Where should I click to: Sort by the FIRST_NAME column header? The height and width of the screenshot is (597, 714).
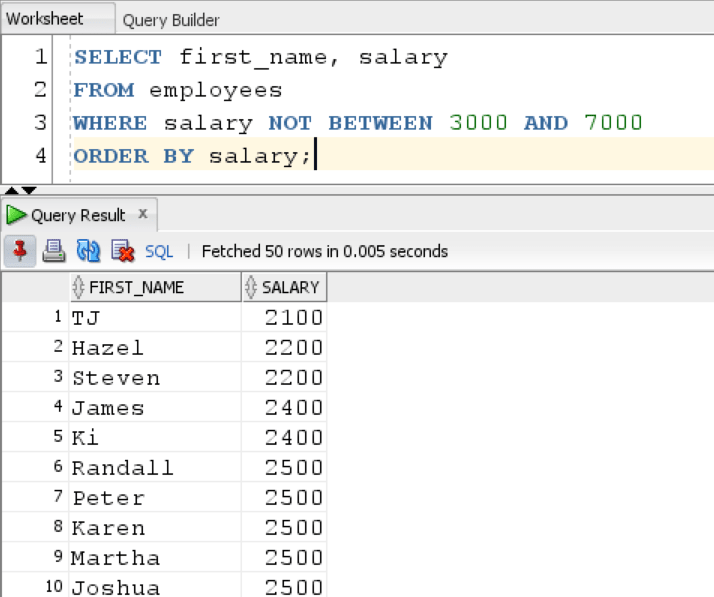click(x=155, y=287)
